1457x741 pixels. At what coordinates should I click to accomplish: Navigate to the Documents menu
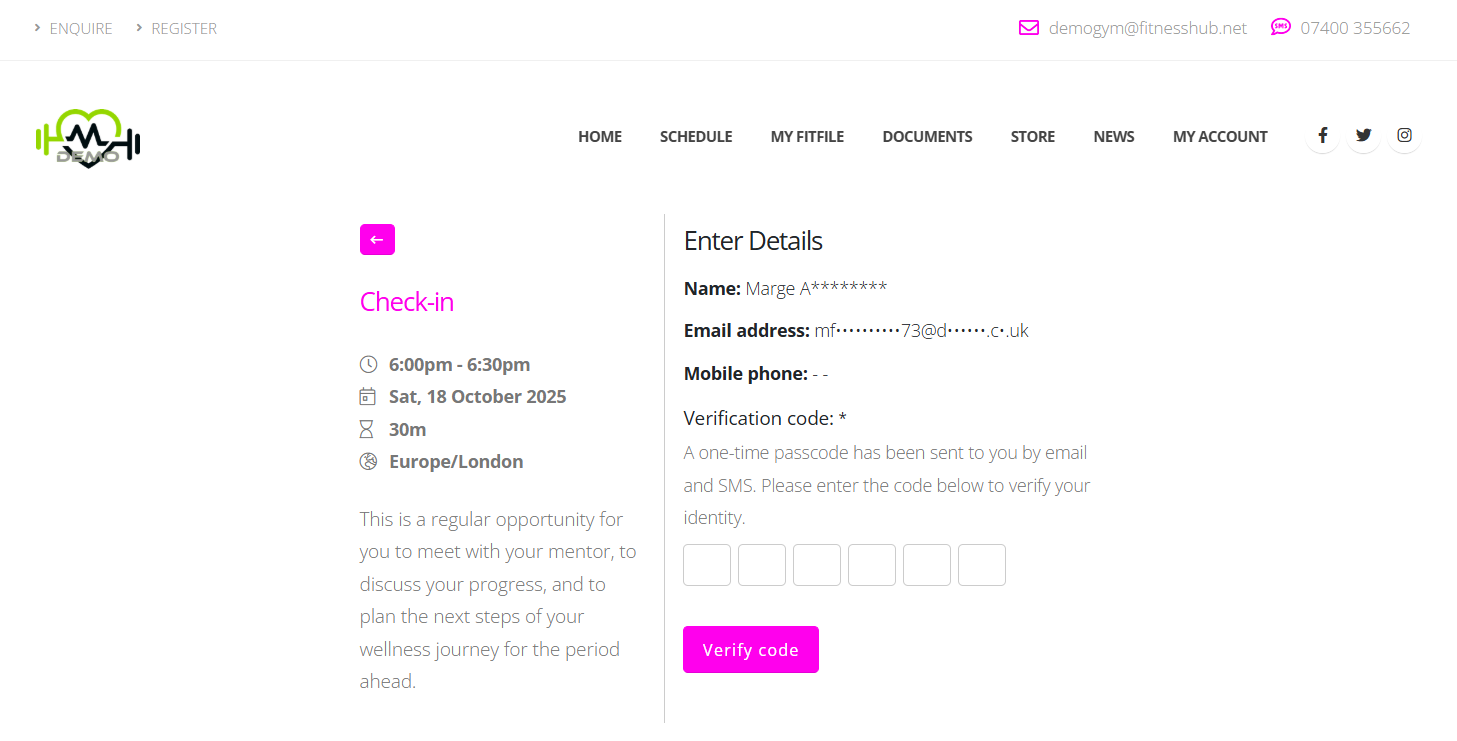[927, 137]
